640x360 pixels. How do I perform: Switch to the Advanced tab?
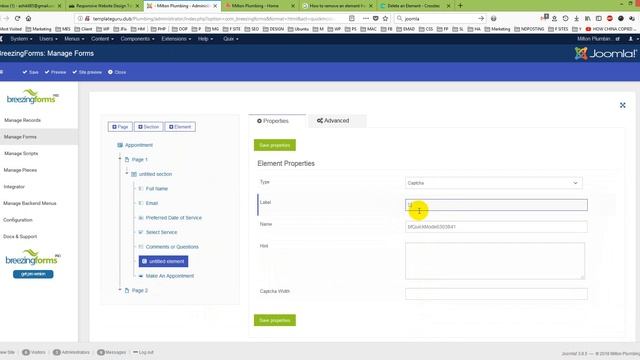(x=337, y=121)
